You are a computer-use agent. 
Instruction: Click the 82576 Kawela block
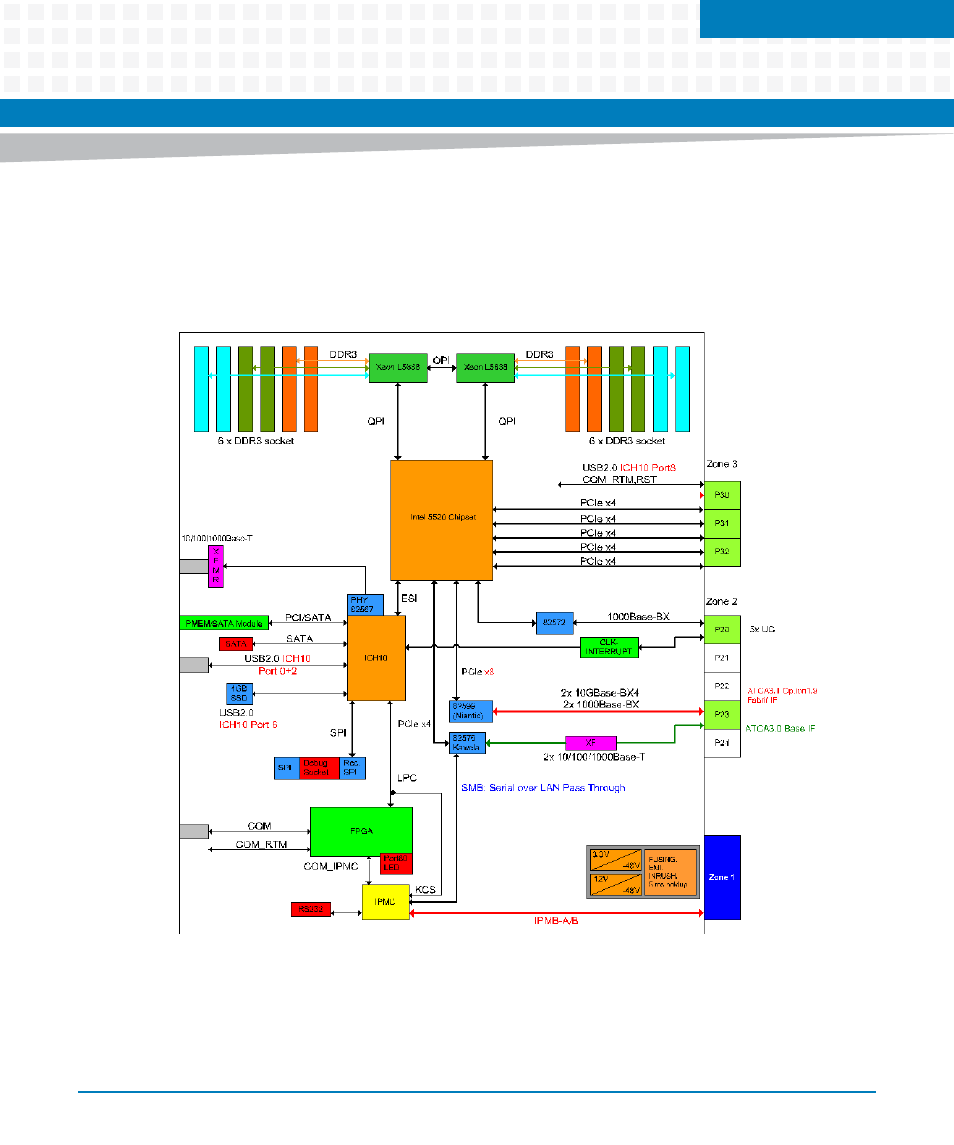[468, 743]
